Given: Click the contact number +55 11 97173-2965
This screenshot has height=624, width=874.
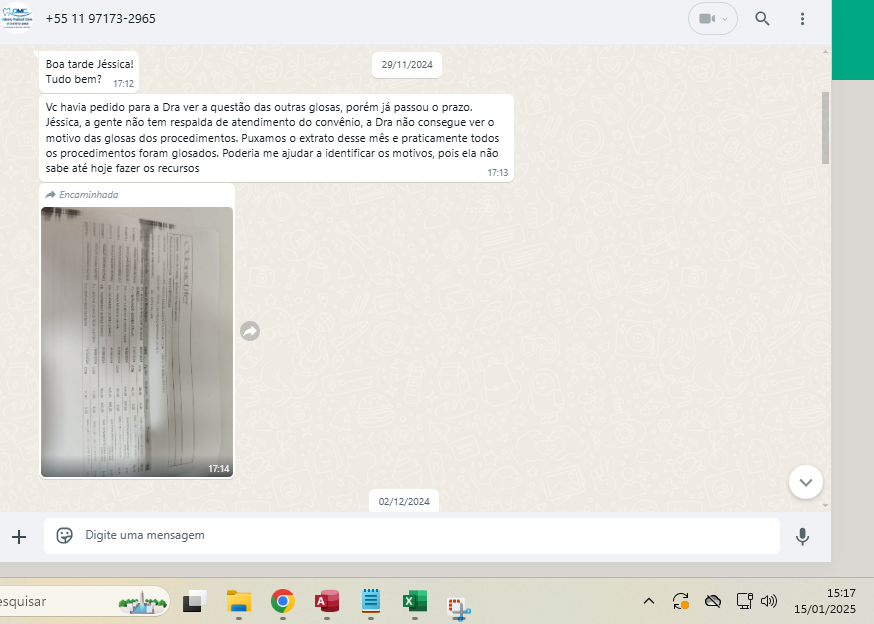Looking at the screenshot, I should 100,19.
